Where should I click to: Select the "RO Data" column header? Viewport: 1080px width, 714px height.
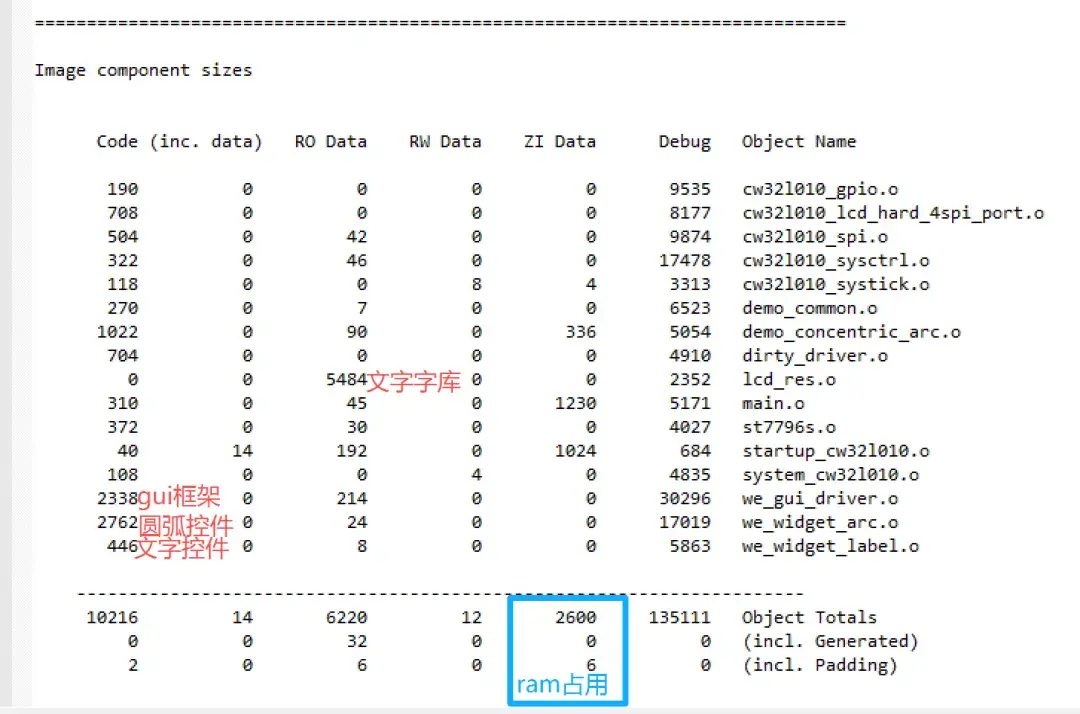click(x=331, y=141)
